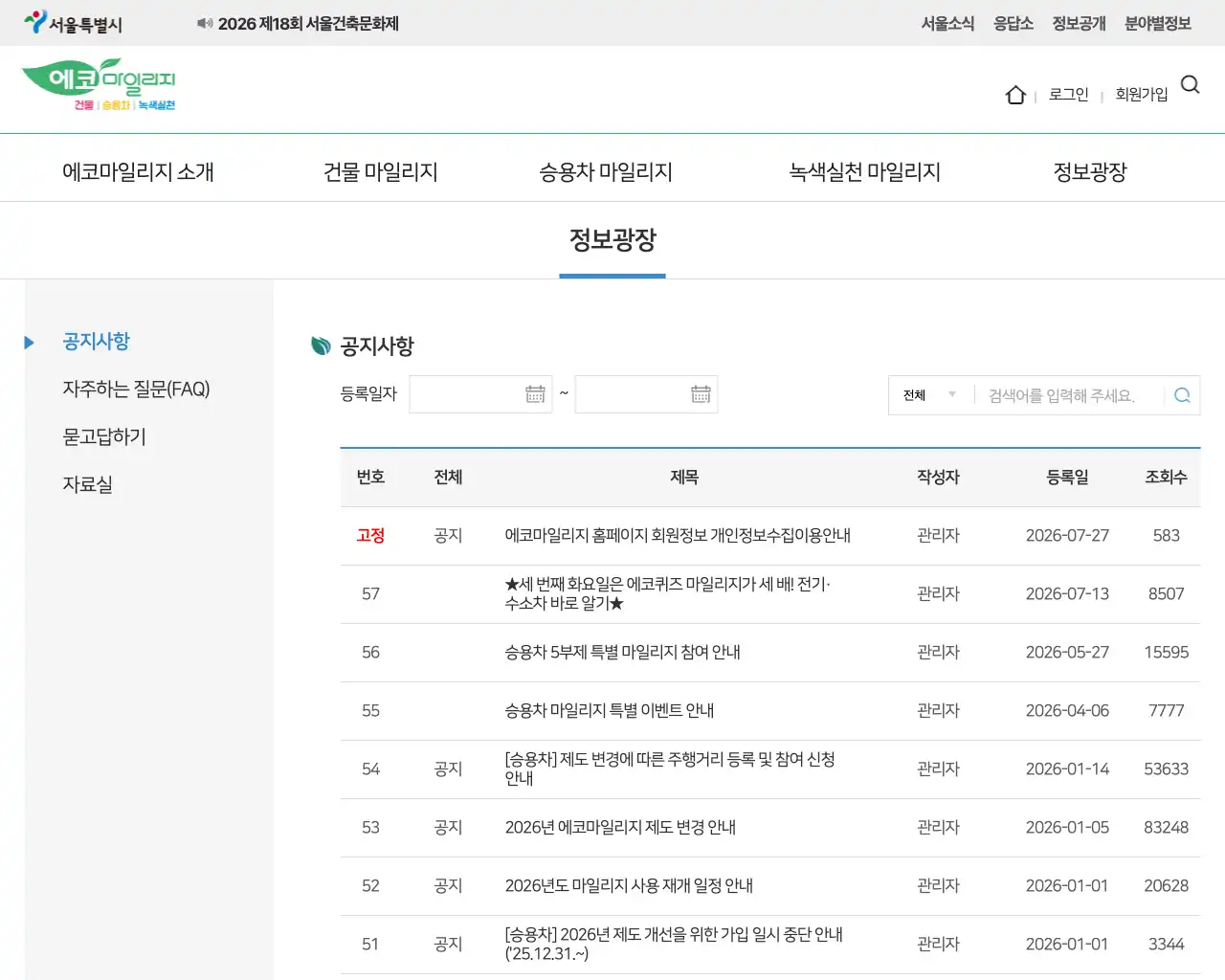
Task: Open the Eco Mileage logo homepage
Action: 99,84
